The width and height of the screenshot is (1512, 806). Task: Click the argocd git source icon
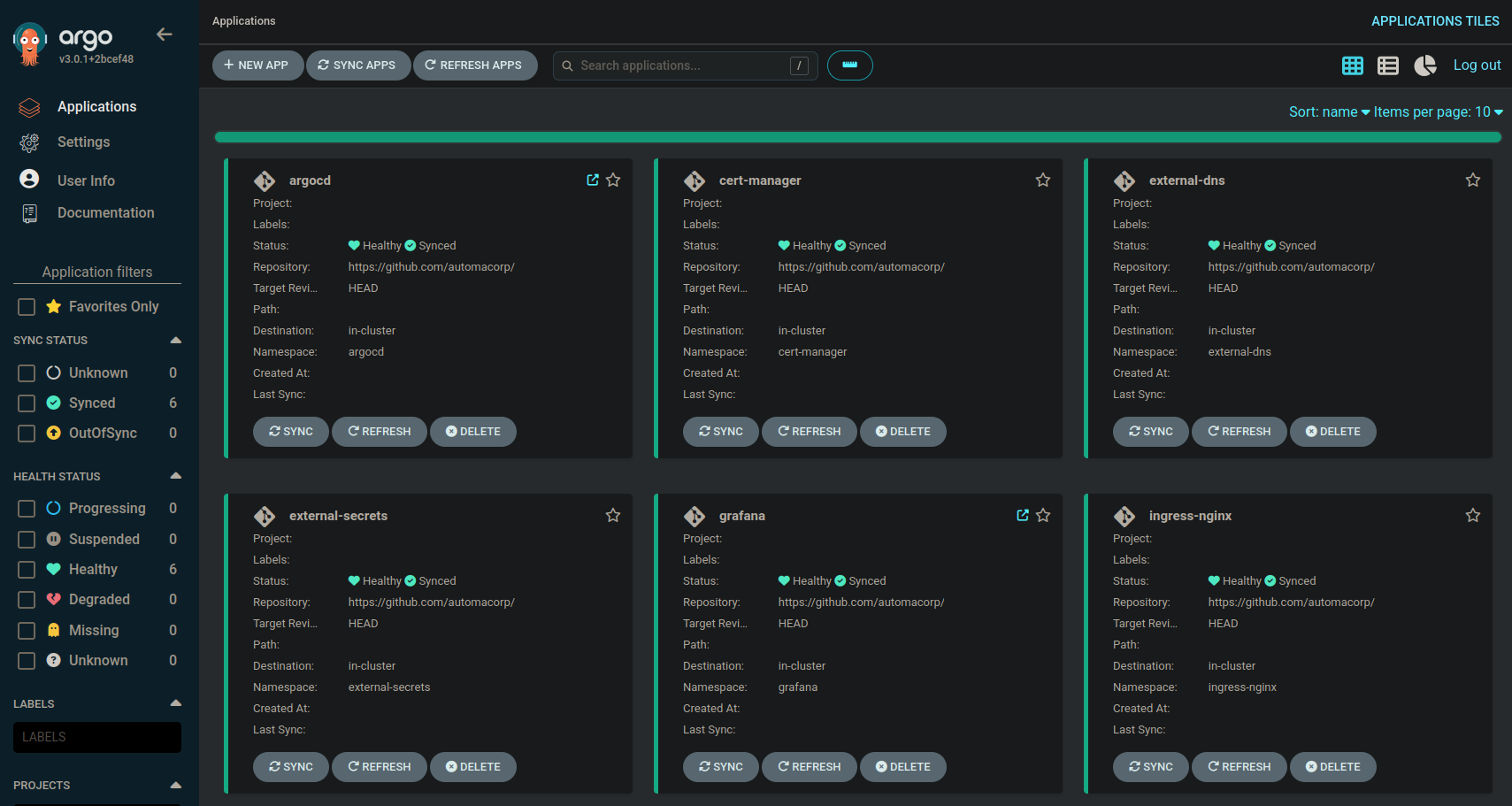click(265, 181)
